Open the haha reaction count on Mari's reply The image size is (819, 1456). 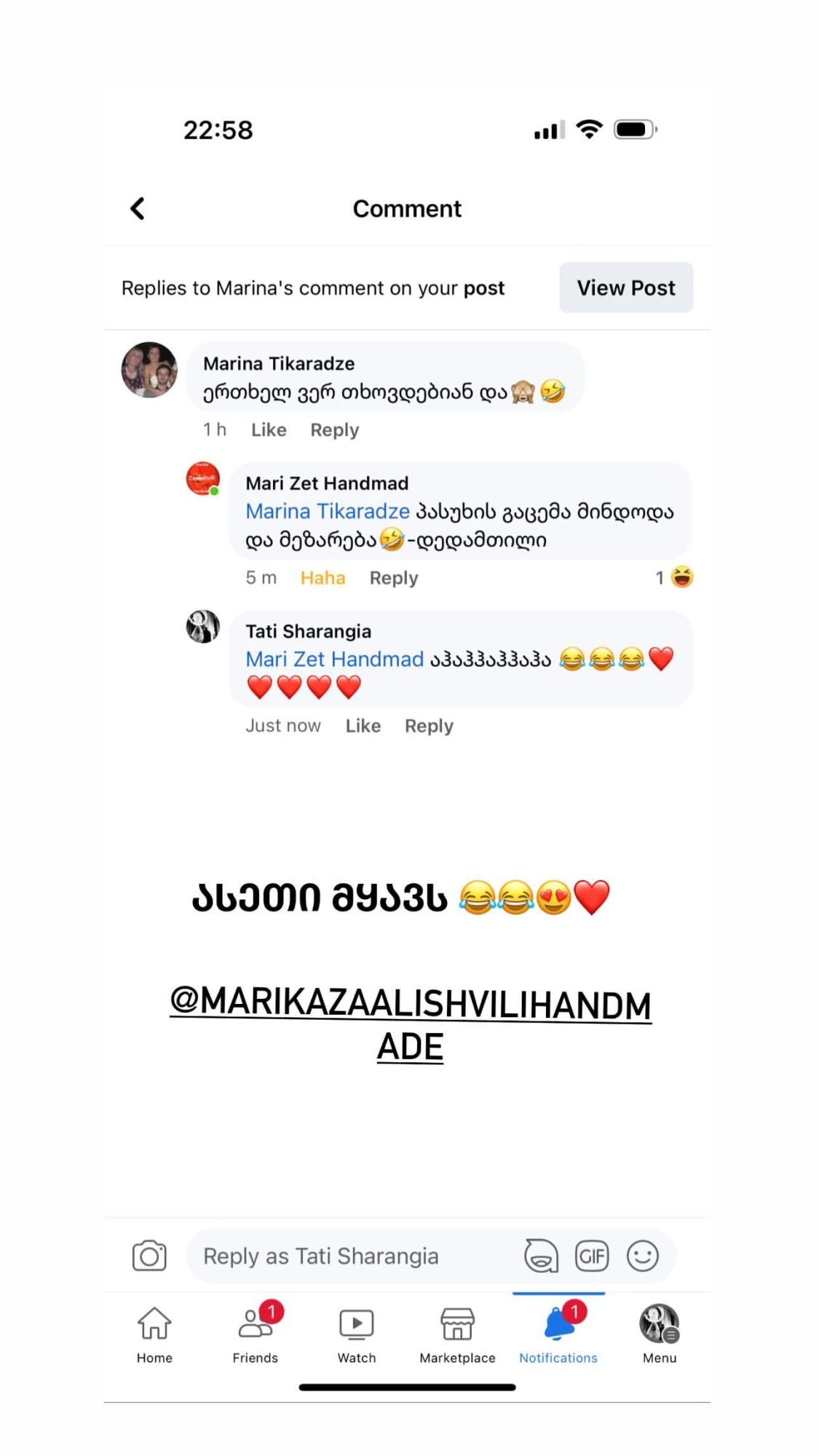(x=674, y=577)
